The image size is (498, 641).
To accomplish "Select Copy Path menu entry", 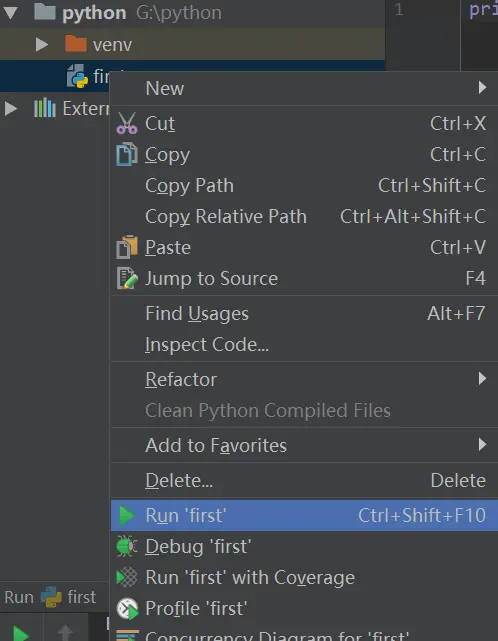I will point(304,185).
